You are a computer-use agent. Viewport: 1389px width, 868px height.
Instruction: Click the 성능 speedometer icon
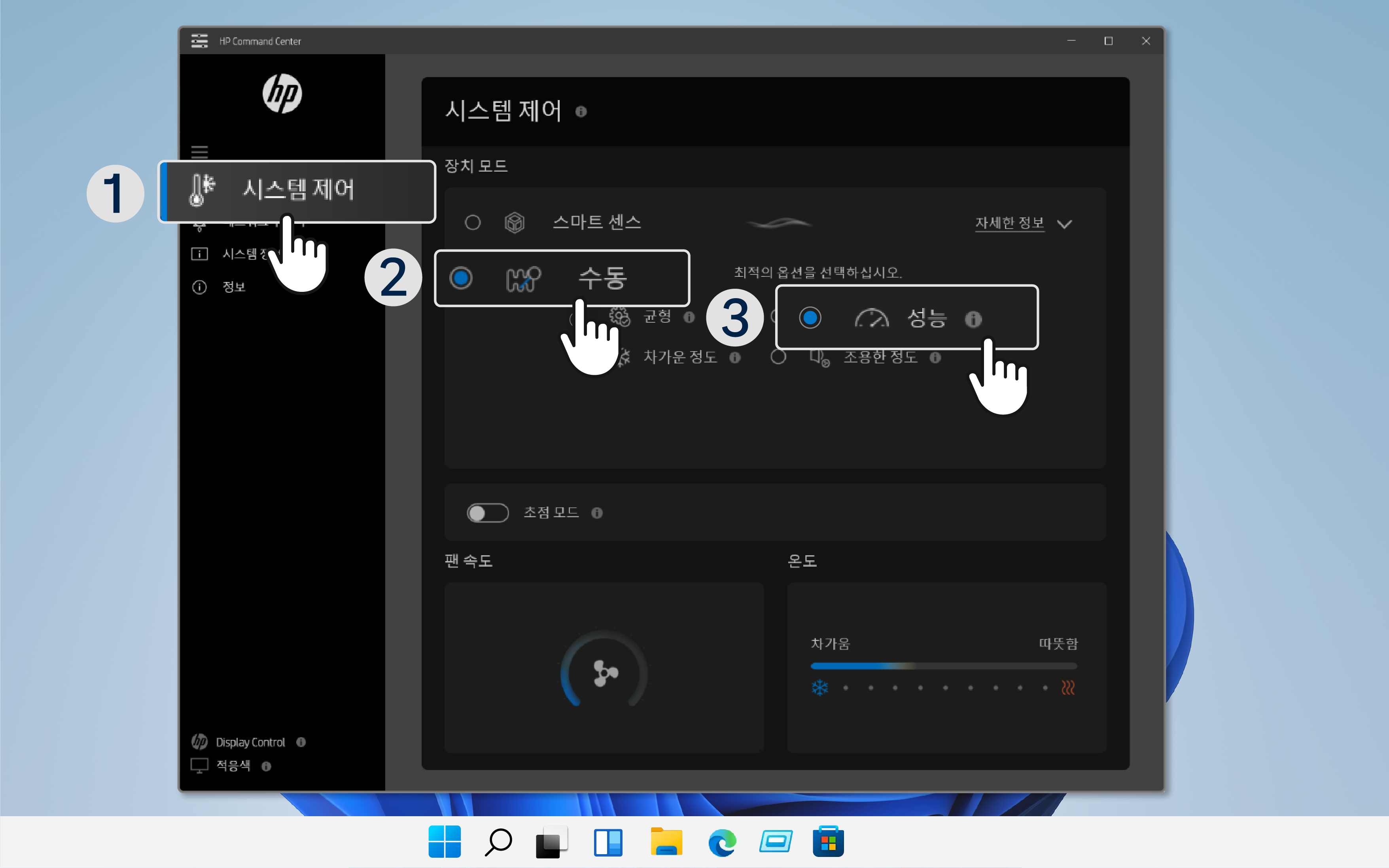coord(872,319)
